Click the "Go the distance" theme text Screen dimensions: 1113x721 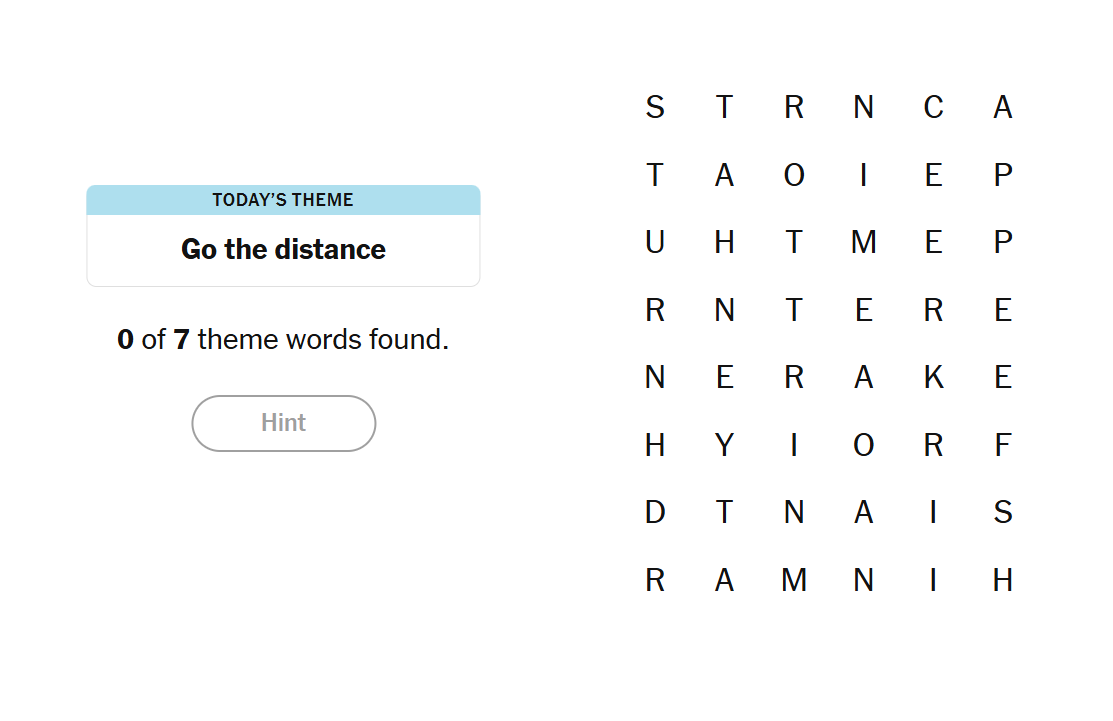[283, 249]
